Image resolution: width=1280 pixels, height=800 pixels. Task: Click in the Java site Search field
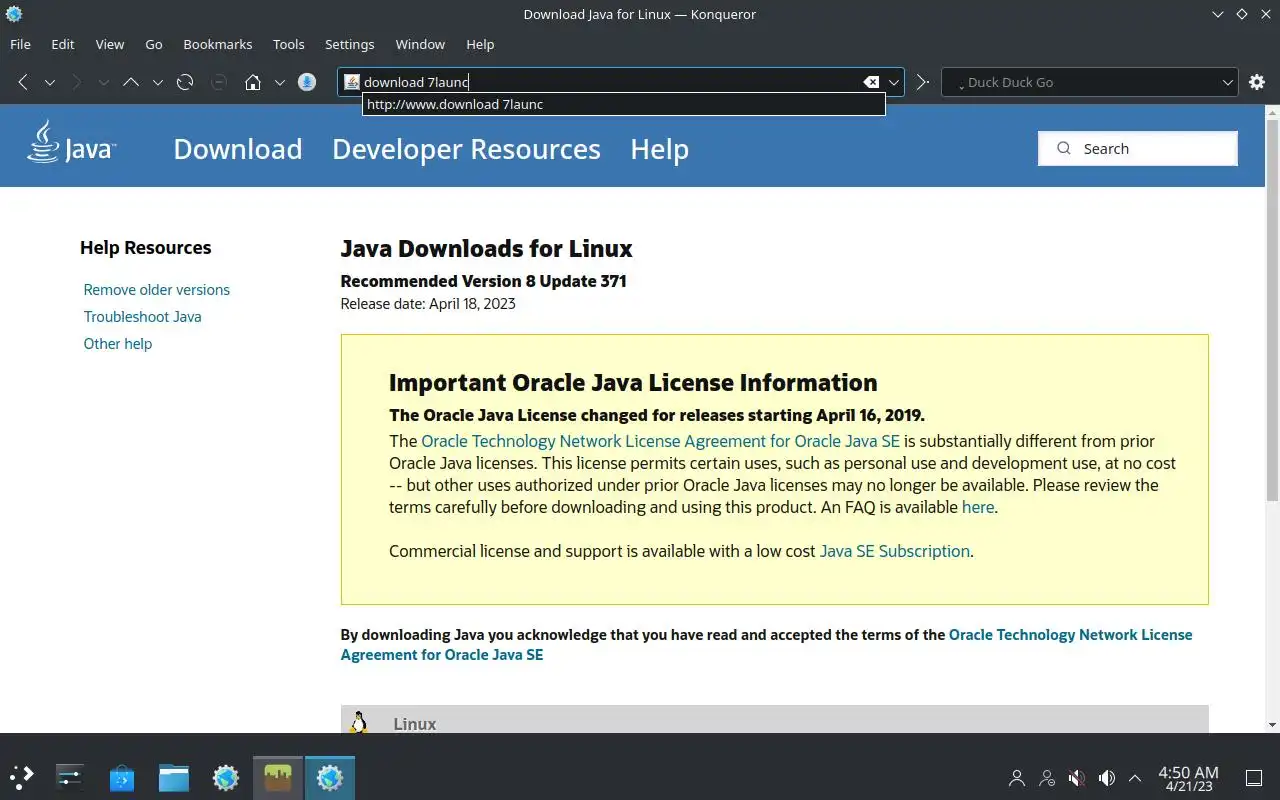1138,149
